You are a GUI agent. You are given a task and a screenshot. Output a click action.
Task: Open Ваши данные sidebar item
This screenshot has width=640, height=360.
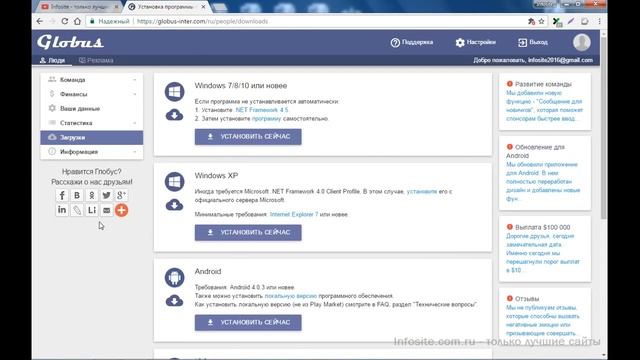pos(91,109)
